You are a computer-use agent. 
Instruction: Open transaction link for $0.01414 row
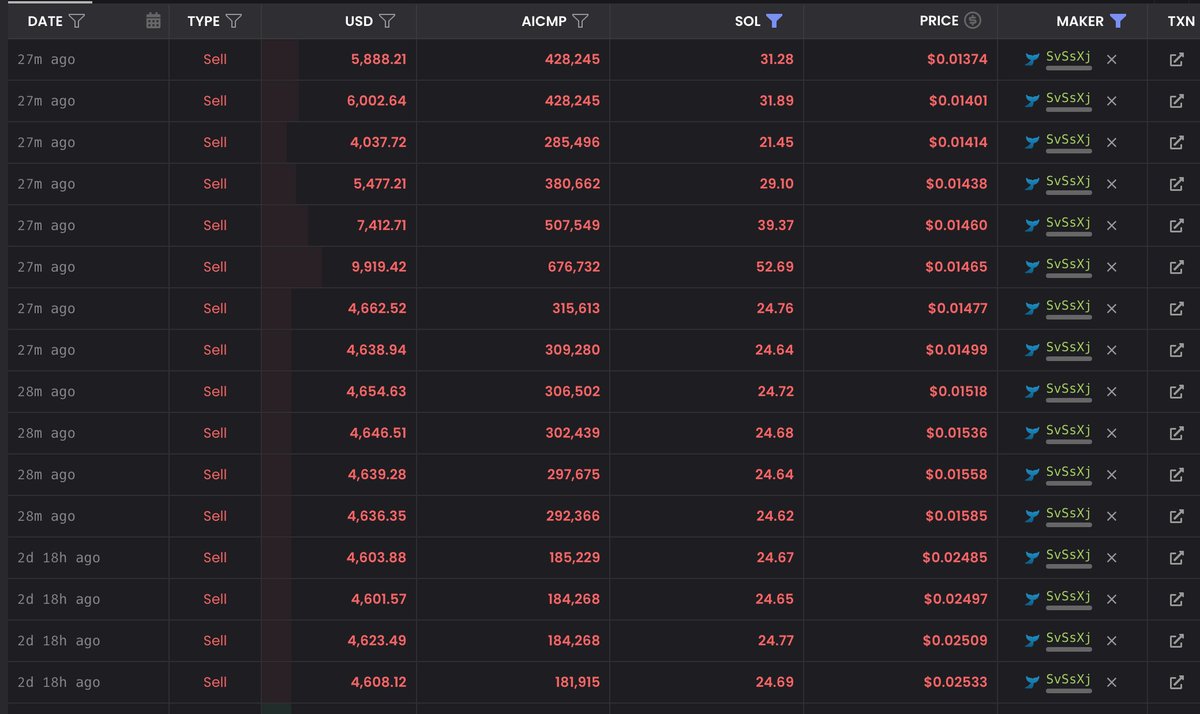(x=1176, y=143)
